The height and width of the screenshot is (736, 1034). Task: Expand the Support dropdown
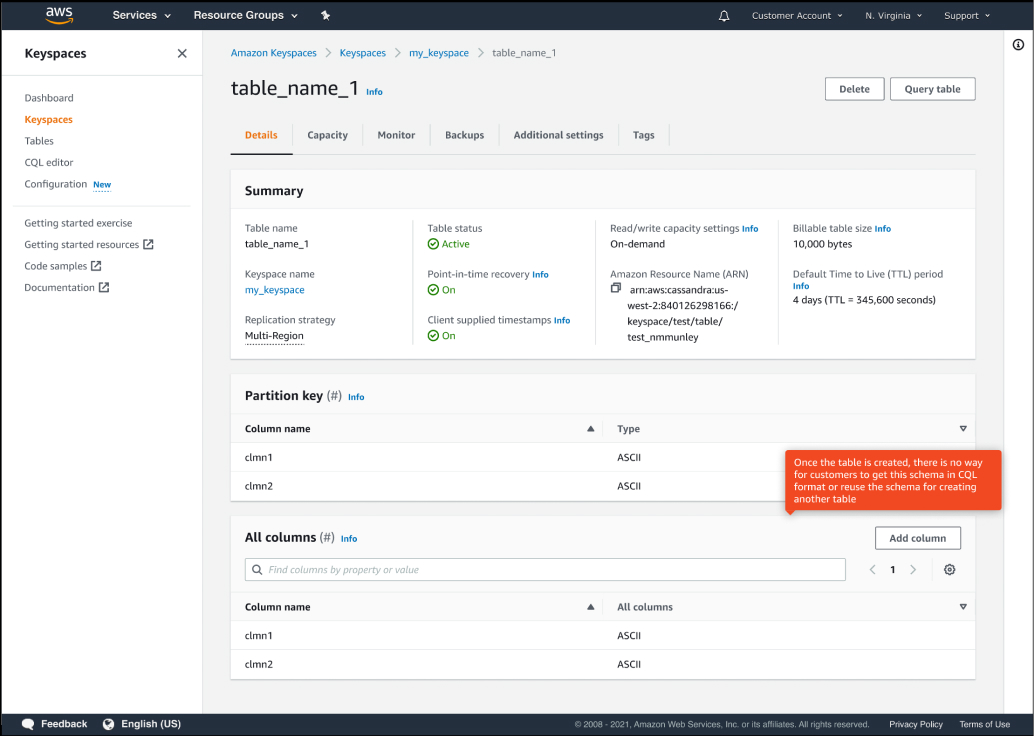coord(966,15)
